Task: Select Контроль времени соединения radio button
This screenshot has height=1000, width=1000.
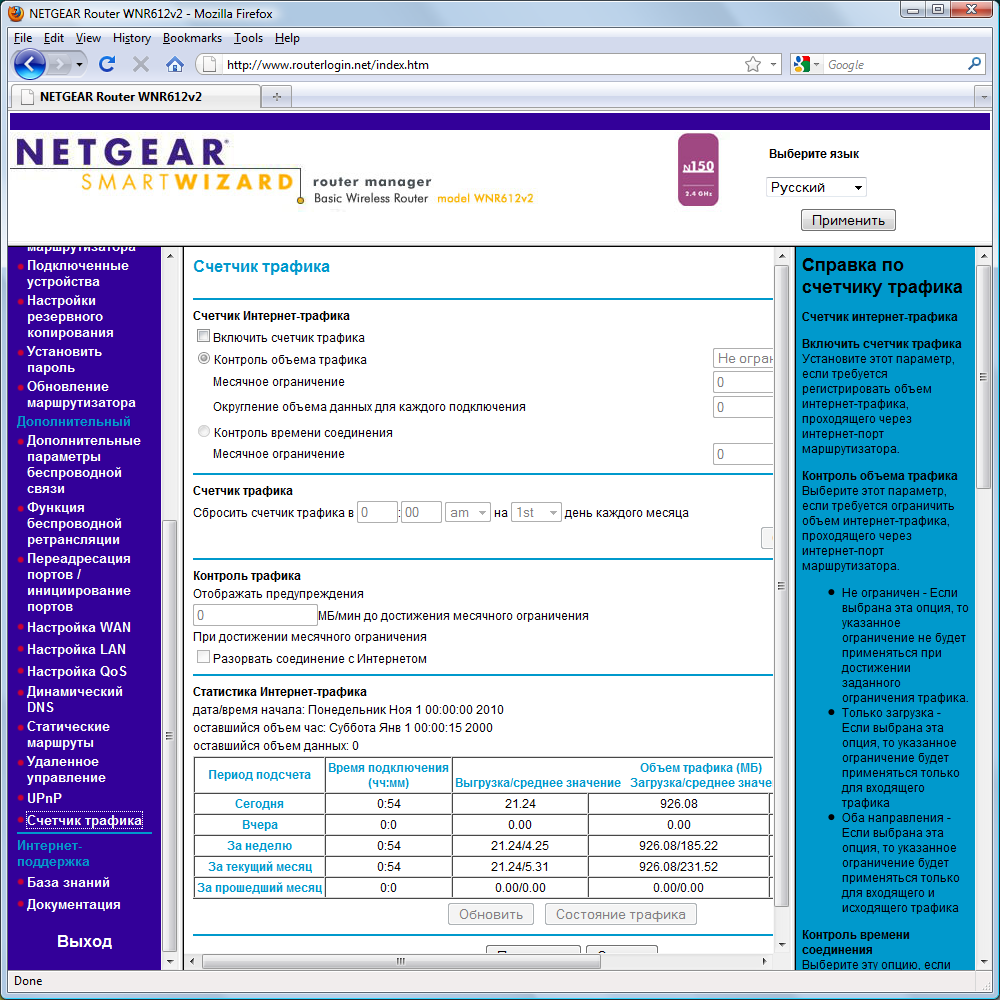Action: (x=204, y=431)
